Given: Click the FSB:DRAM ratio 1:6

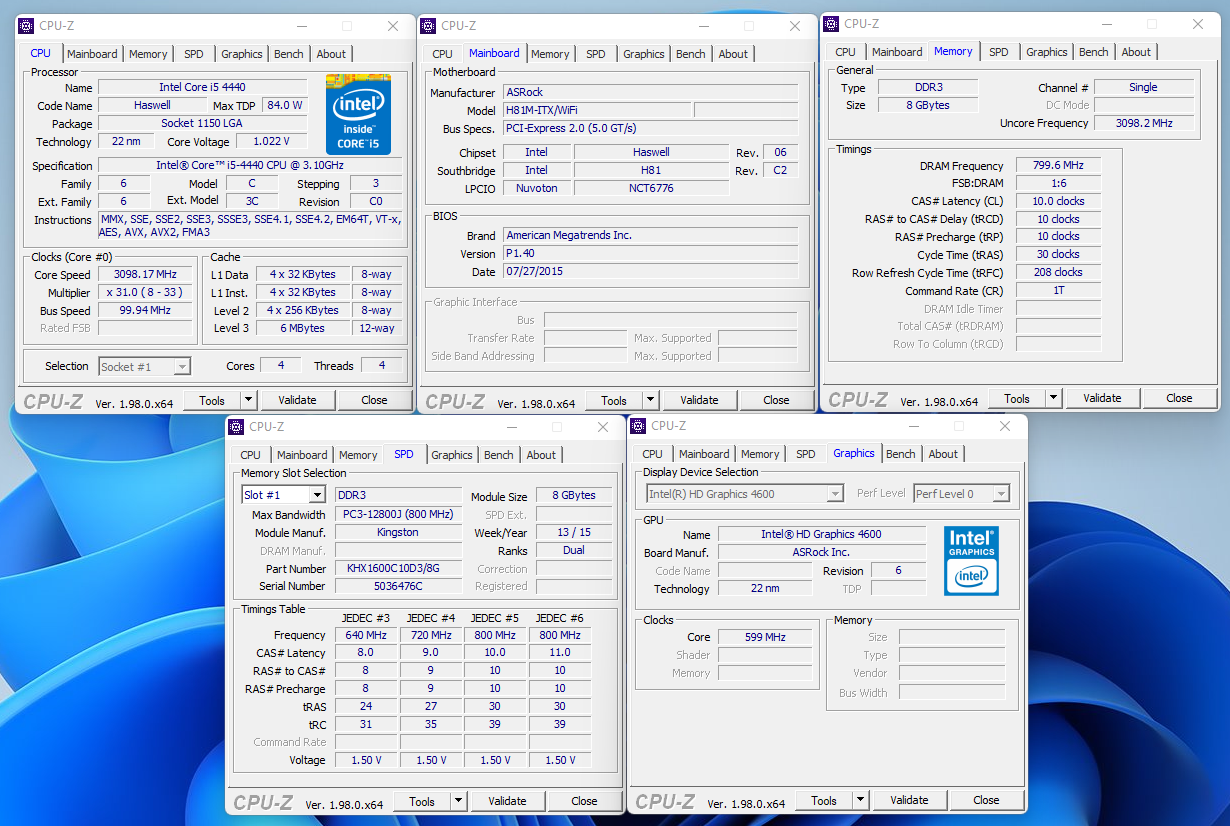Looking at the screenshot, I should [x=1058, y=184].
